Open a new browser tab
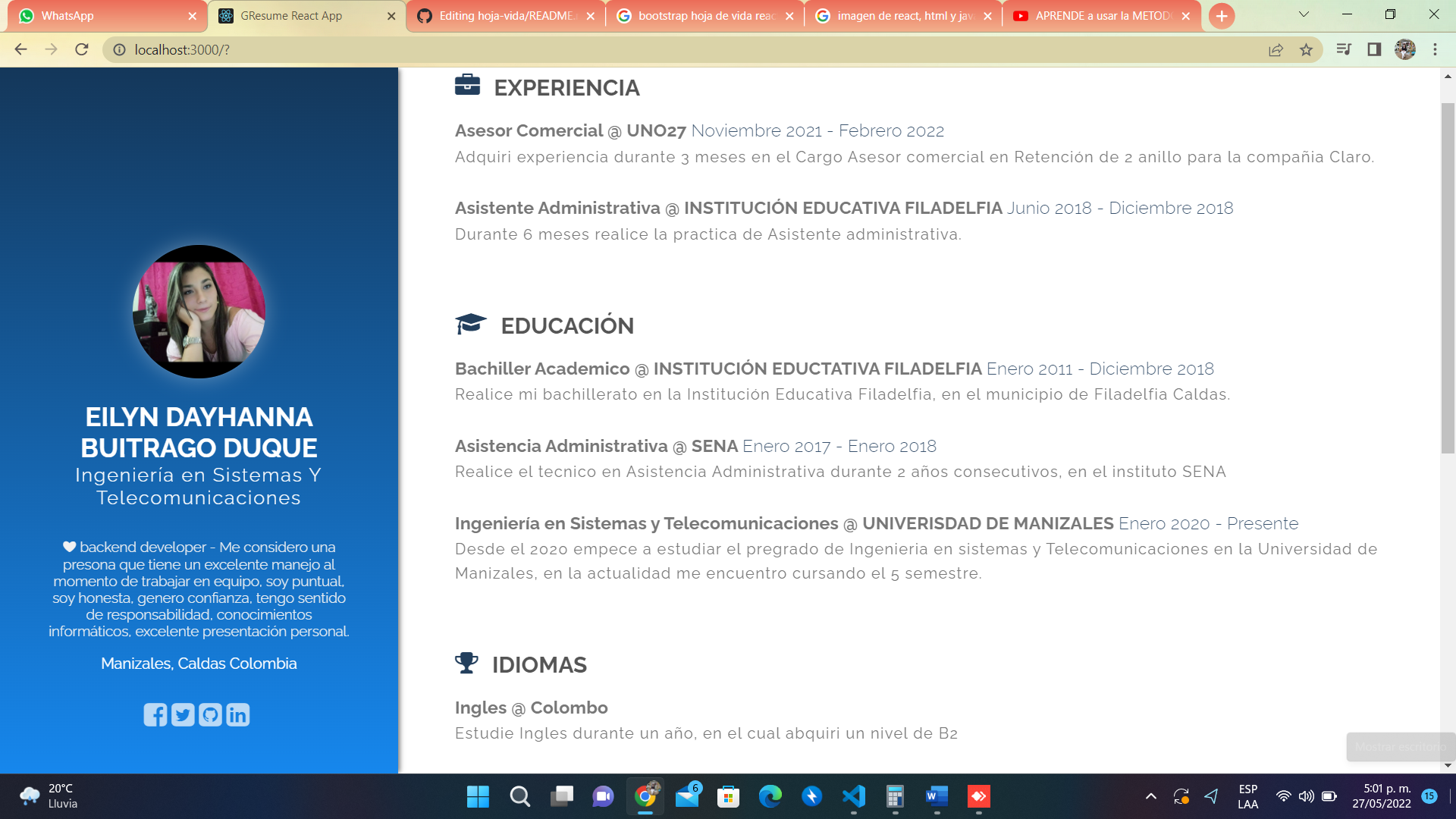This screenshot has width=1456, height=819. [x=1221, y=15]
